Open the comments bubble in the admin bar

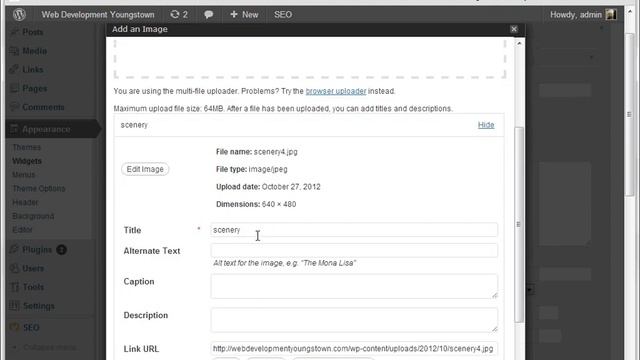point(209,15)
